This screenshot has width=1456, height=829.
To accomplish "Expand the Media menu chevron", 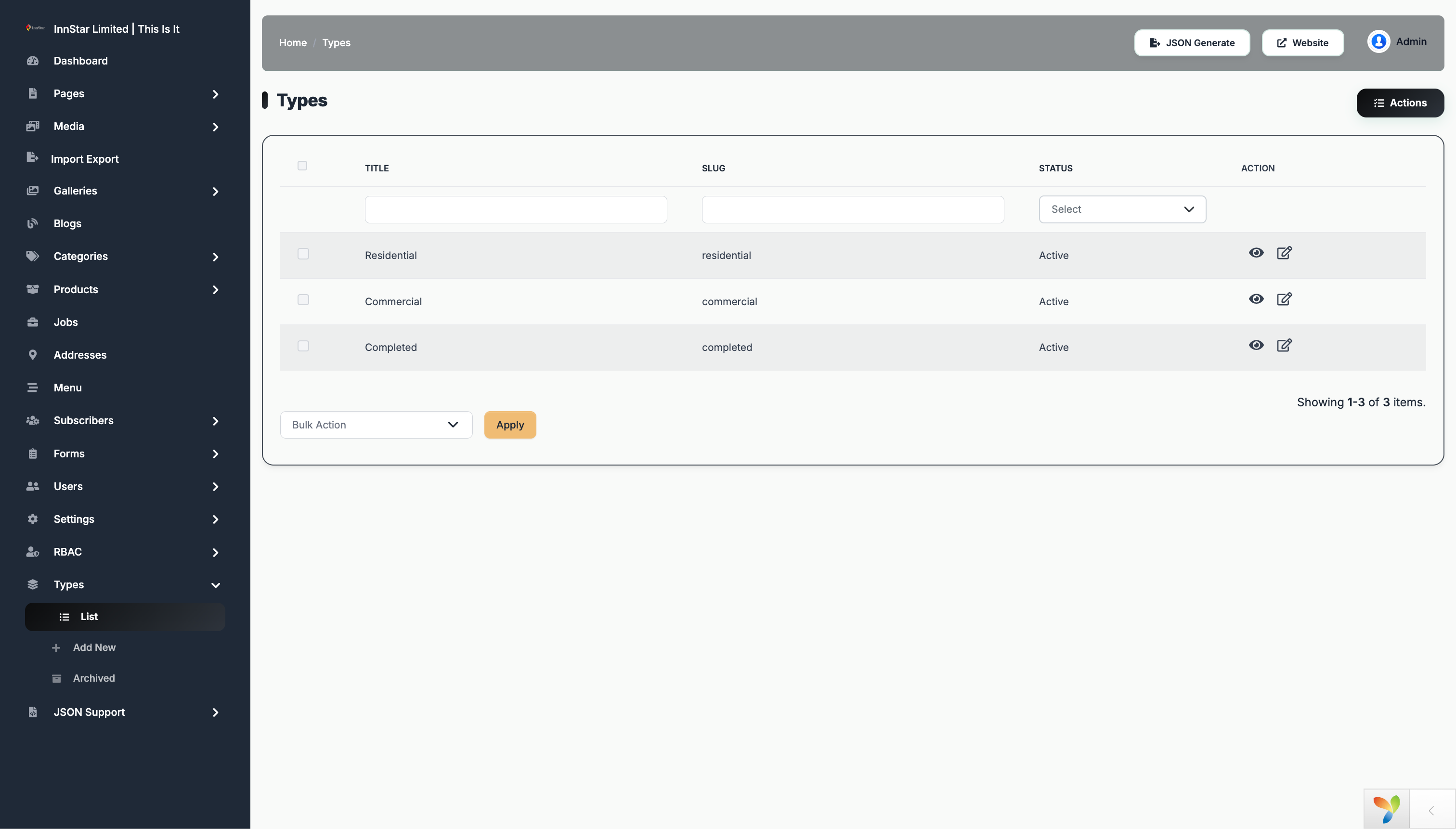I will pyautogui.click(x=215, y=127).
